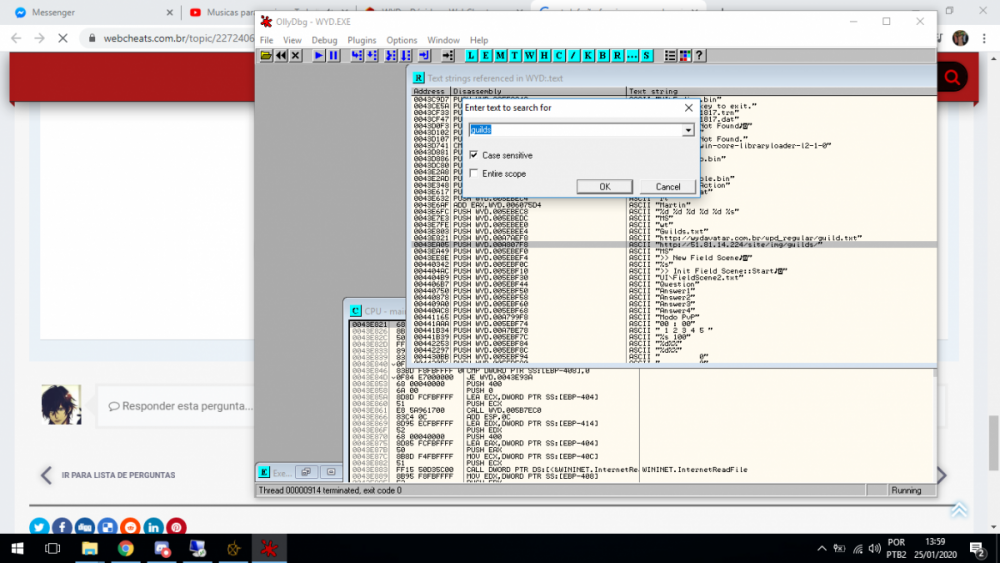Click the red search icon on webpage
The width and height of the screenshot is (1000, 563).
[x=952, y=77]
